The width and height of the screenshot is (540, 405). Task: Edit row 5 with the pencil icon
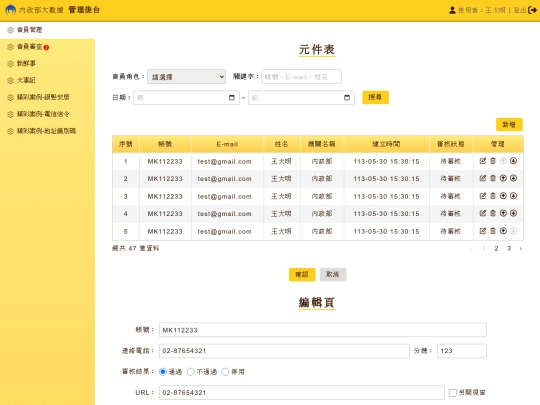tap(483, 231)
